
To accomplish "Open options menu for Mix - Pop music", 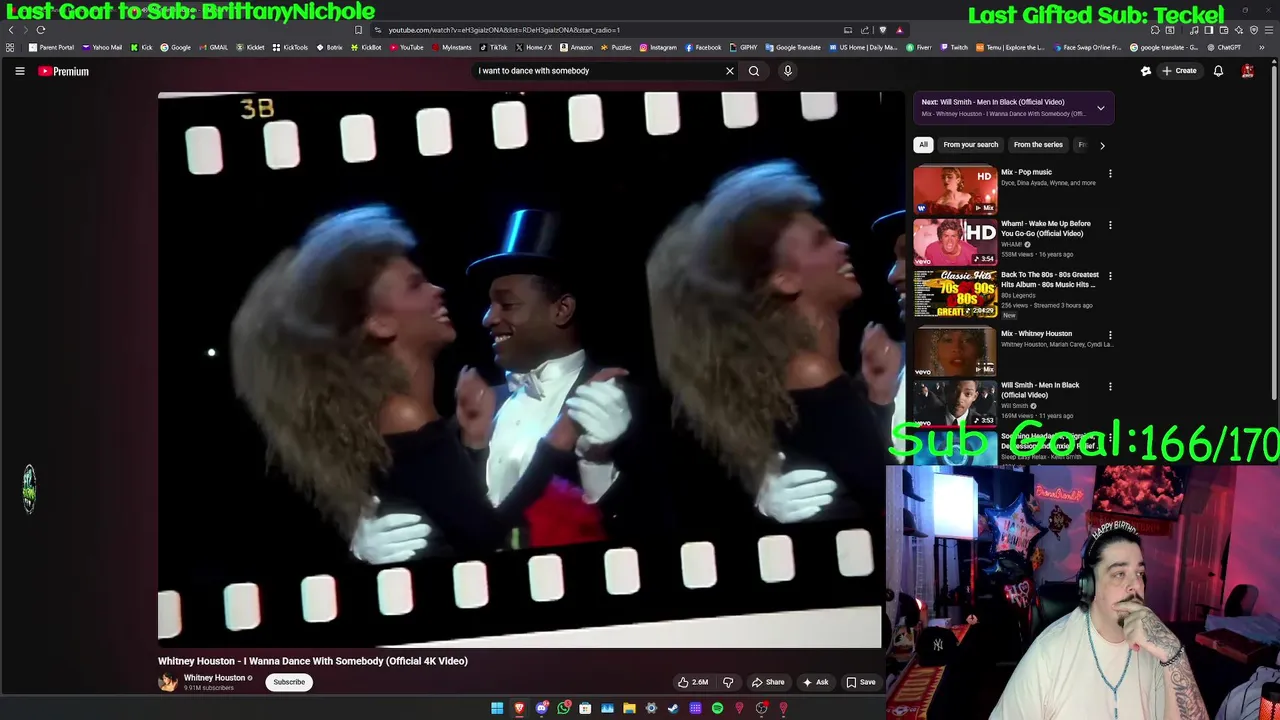I will tap(1110, 173).
